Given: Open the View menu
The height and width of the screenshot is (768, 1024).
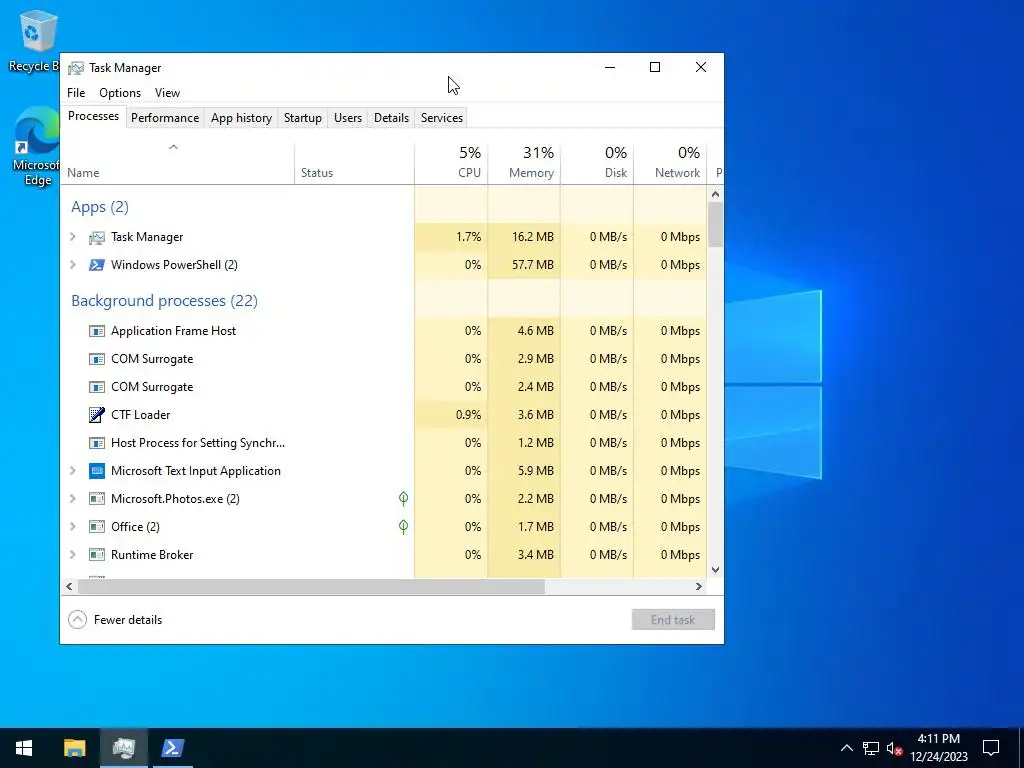Looking at the screenshot, I should pos(167,93).
